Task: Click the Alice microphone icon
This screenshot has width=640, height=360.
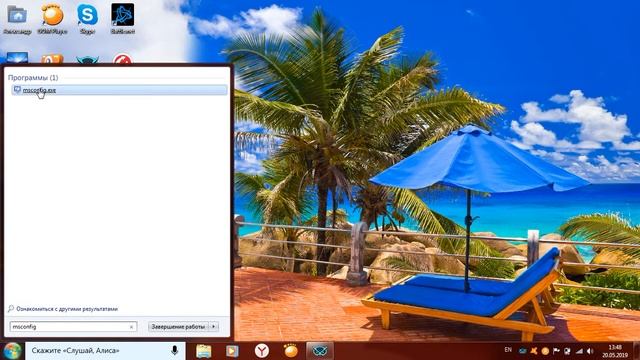Action: coord(174,351)
